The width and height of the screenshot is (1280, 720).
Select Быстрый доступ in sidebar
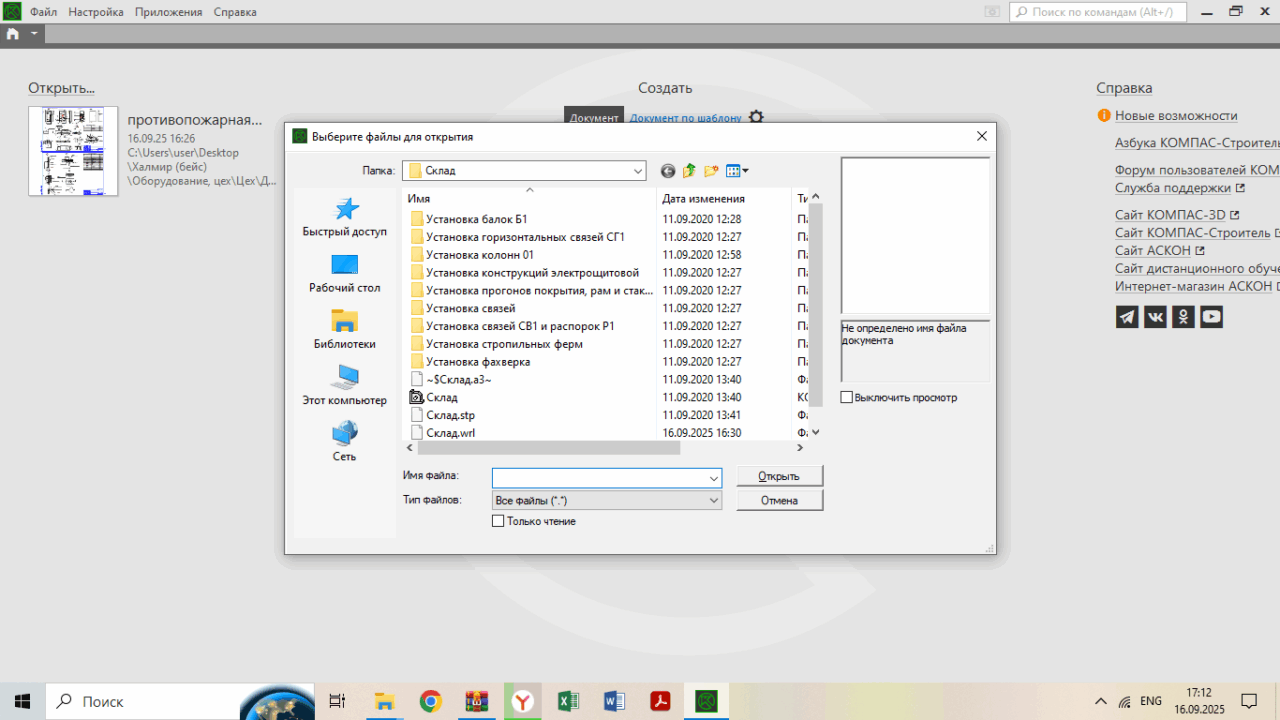(x=344, y=217)
